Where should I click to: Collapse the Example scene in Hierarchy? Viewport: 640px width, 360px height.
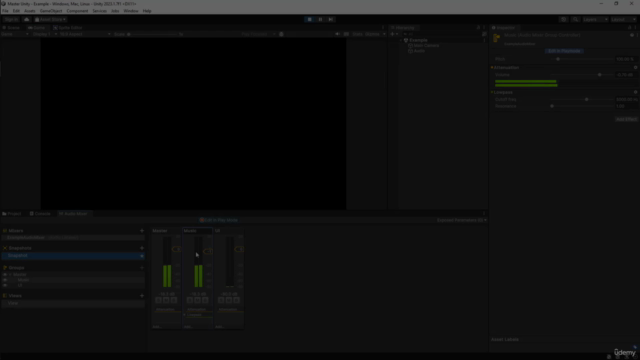click(x=401, y=40)
